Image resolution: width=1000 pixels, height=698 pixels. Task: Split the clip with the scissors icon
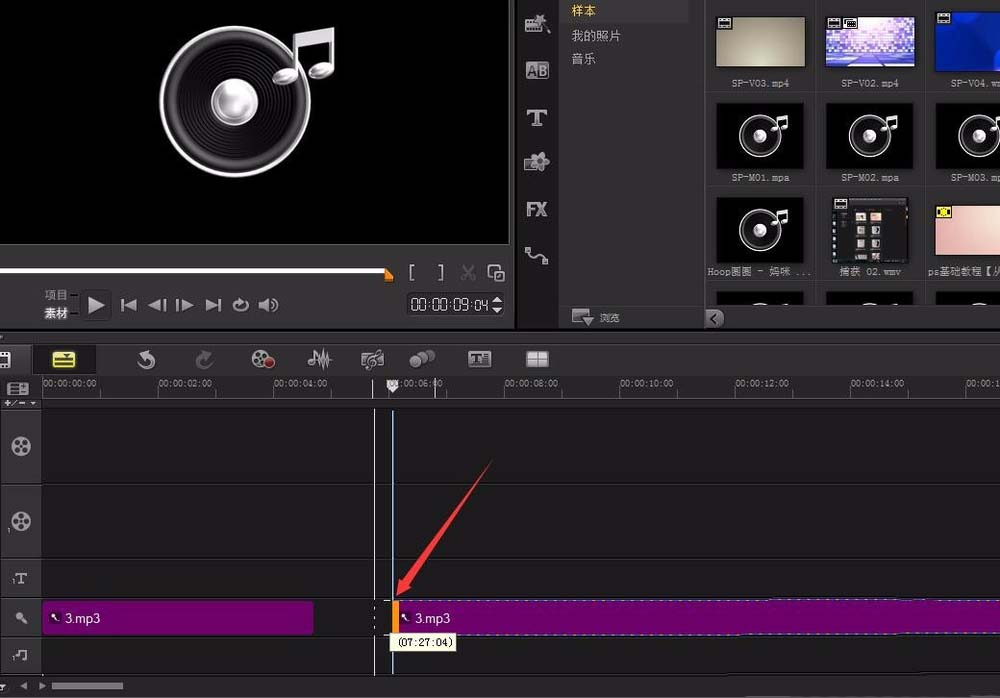(x=468, y=273)
